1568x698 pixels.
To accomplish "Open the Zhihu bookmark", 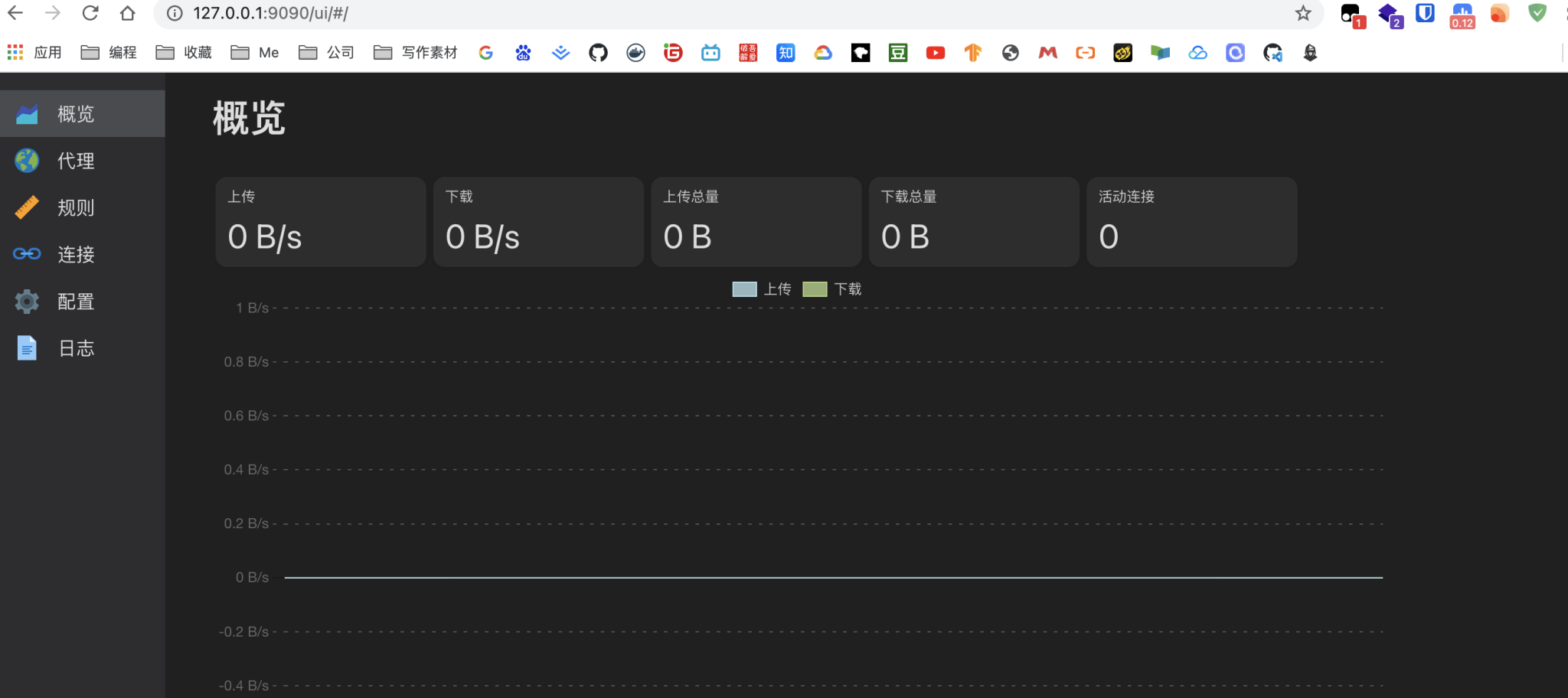I will point(785,52).
